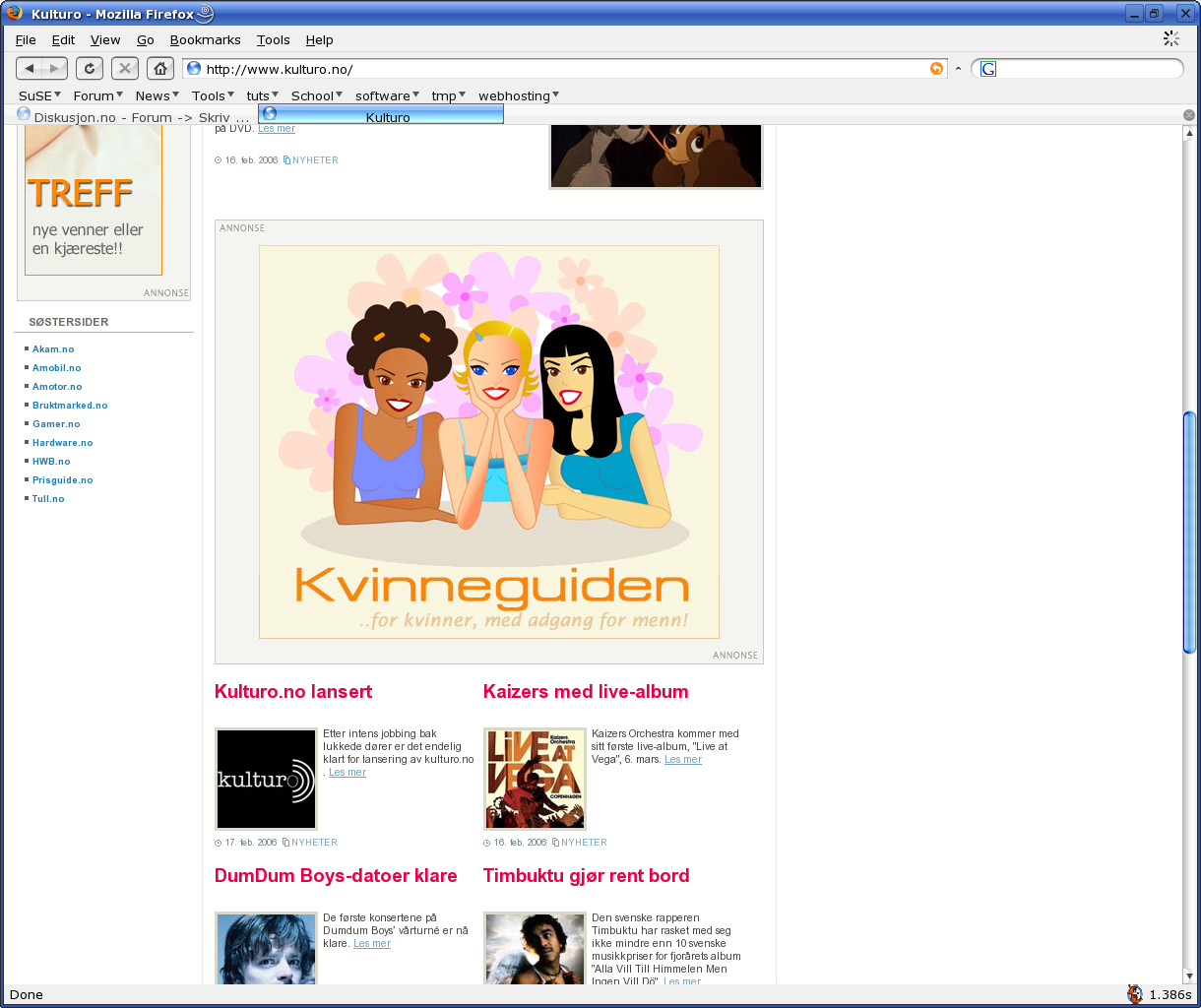Click 'Les mer' in the DumDum Boys article
The height and width of the screenshot is (1008, 1201).
pyautogui.click(x=372, y=944)
